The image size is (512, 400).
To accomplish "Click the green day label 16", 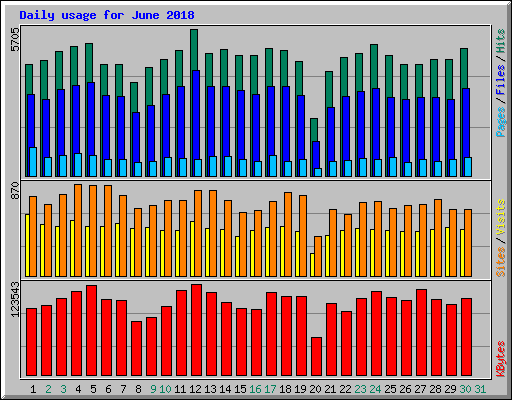I will (255, 389).
